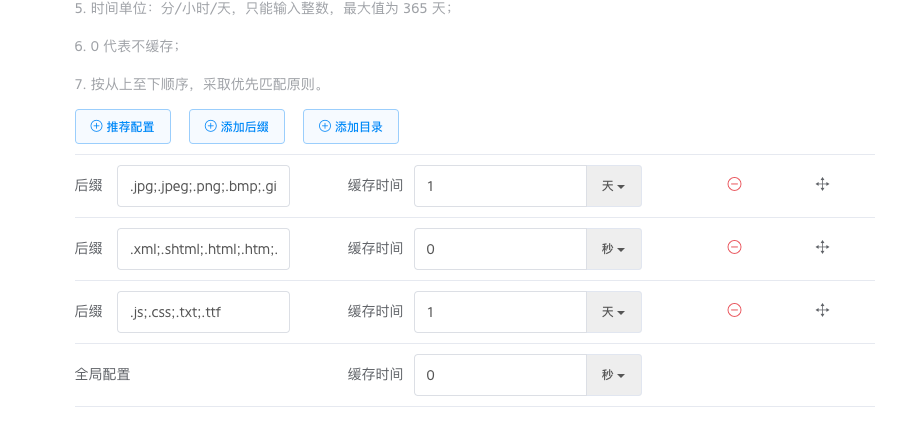Open 天 unit dropdown in .jpg row

[613, 186]
